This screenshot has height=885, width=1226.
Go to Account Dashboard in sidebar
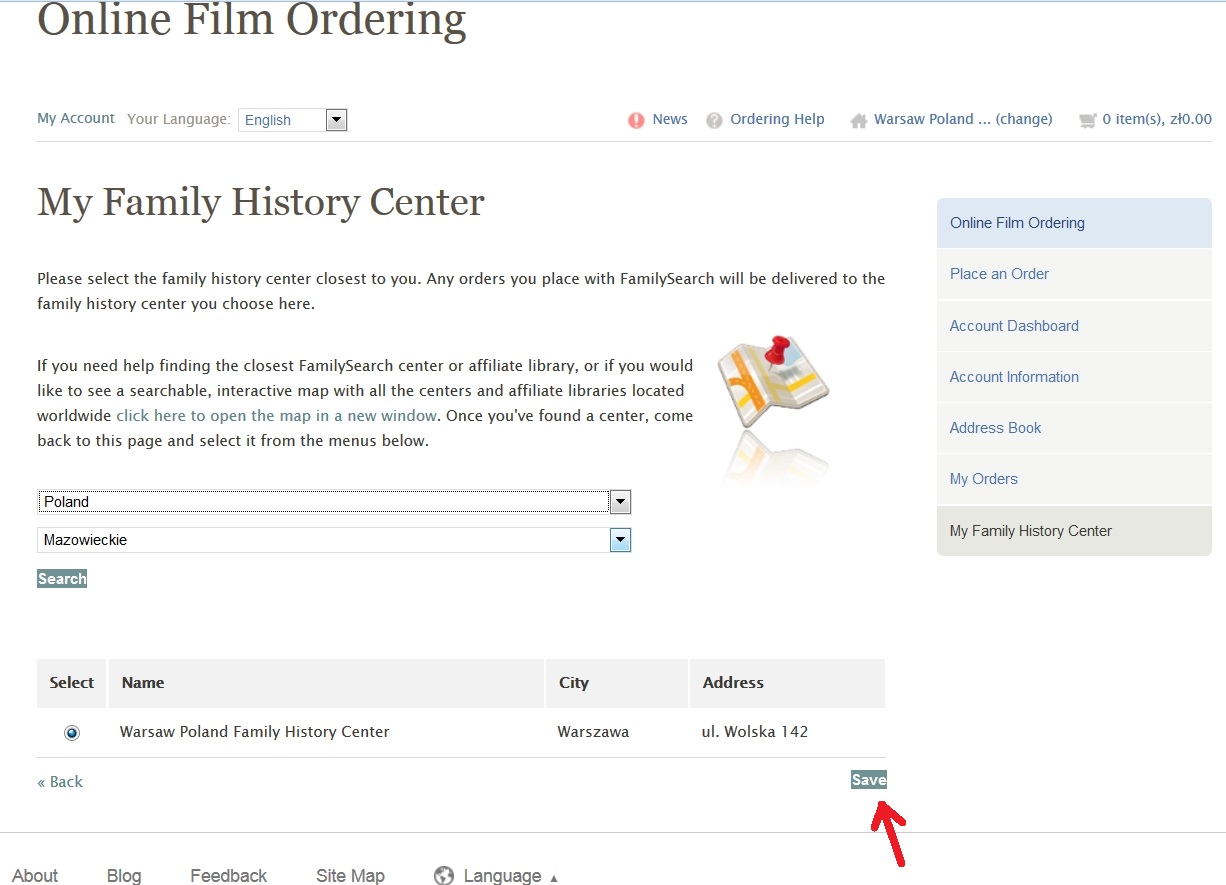[x=1014, y=326]
